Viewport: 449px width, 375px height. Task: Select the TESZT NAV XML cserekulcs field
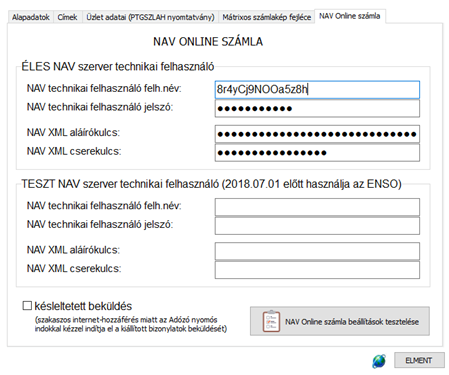[317, 270]
